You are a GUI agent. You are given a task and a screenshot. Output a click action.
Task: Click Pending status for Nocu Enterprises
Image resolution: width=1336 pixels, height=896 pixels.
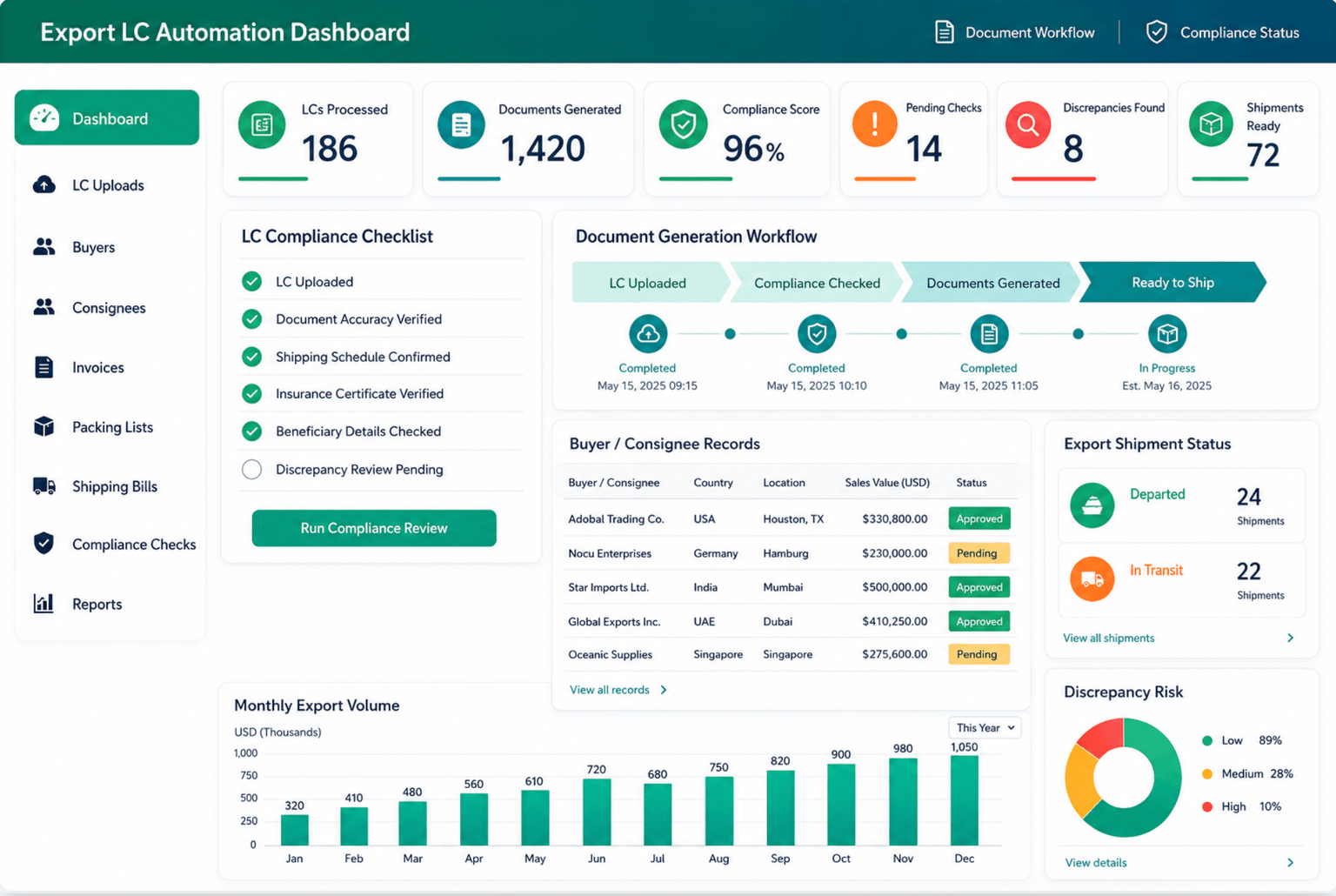(979, 553)
